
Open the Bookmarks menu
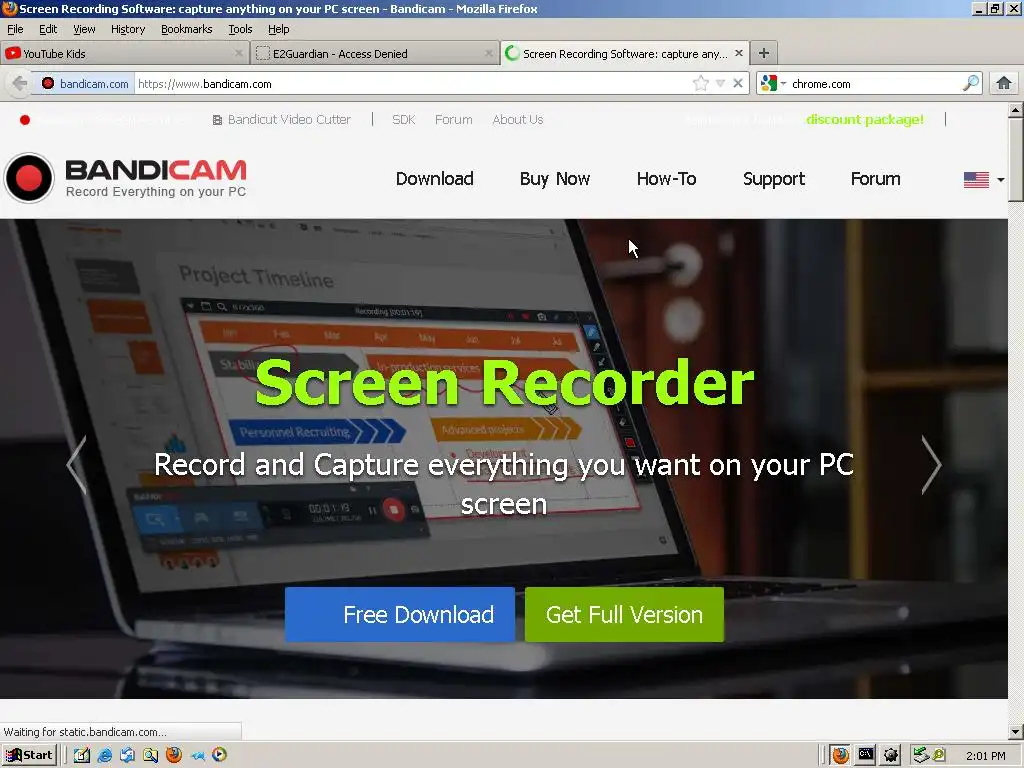pyautogui.click(x=187, y=29)
